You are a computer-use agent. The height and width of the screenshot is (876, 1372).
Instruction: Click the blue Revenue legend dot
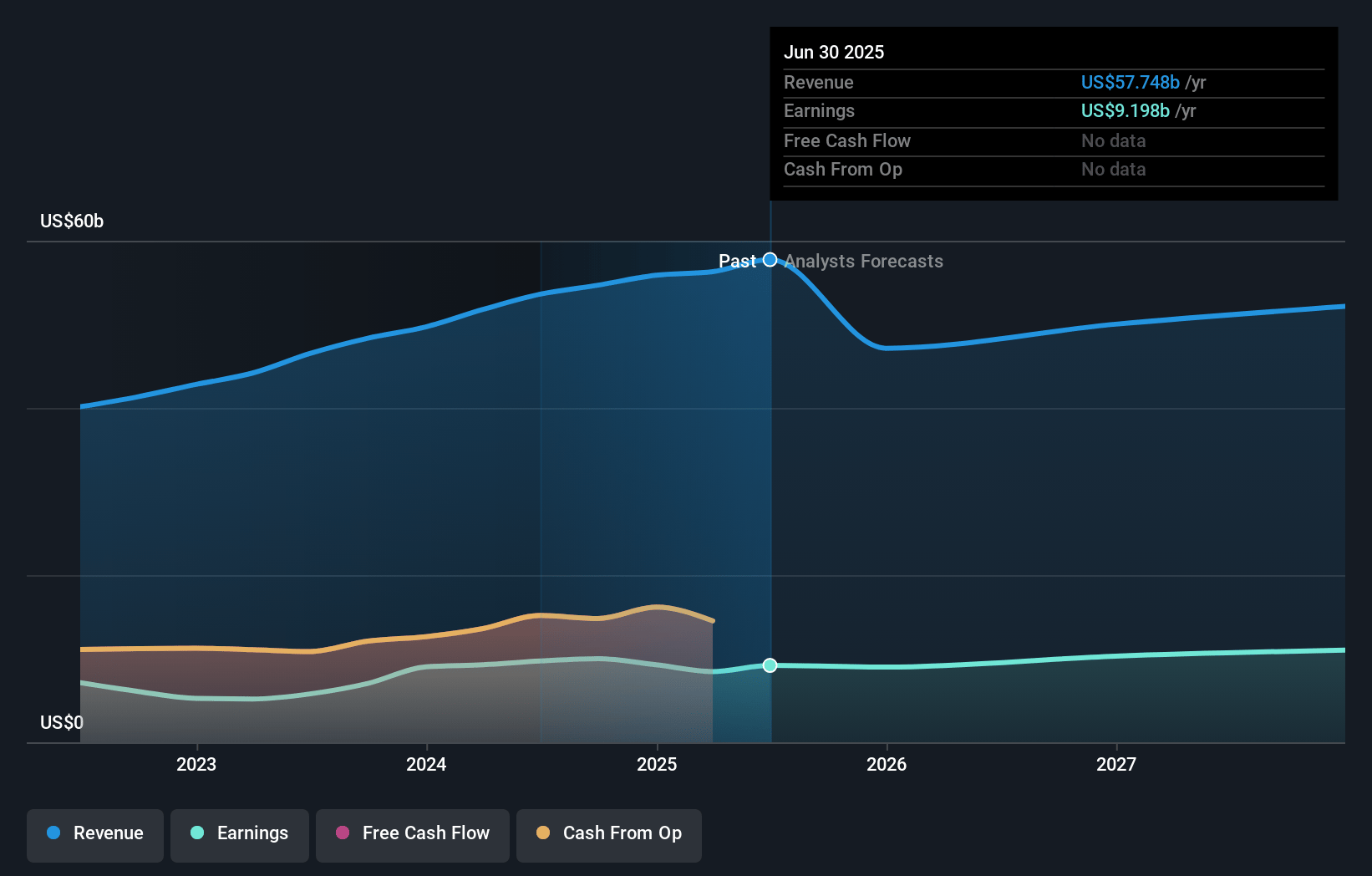53,833
